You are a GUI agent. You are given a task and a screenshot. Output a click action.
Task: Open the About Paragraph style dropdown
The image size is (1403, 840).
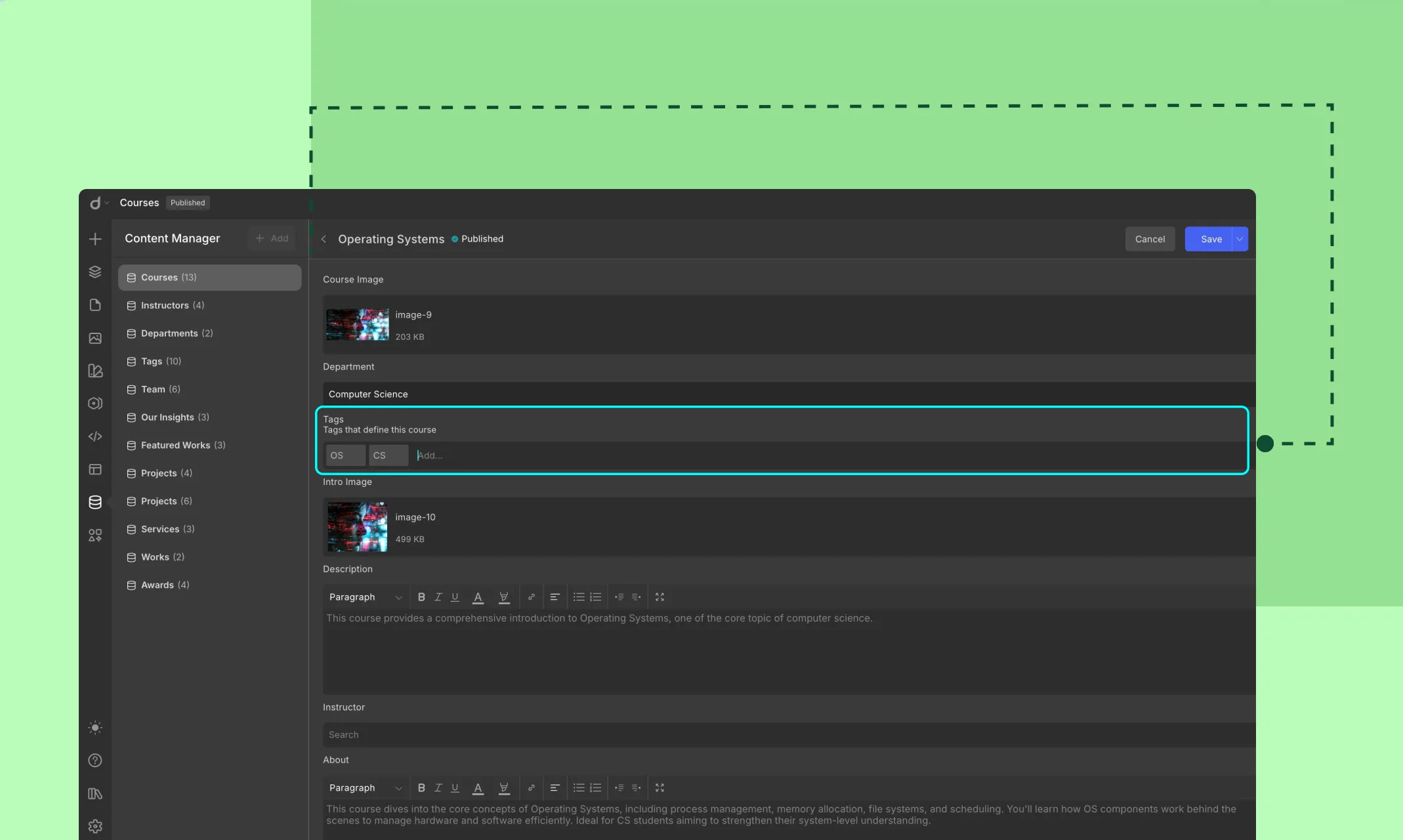(366, 788)
